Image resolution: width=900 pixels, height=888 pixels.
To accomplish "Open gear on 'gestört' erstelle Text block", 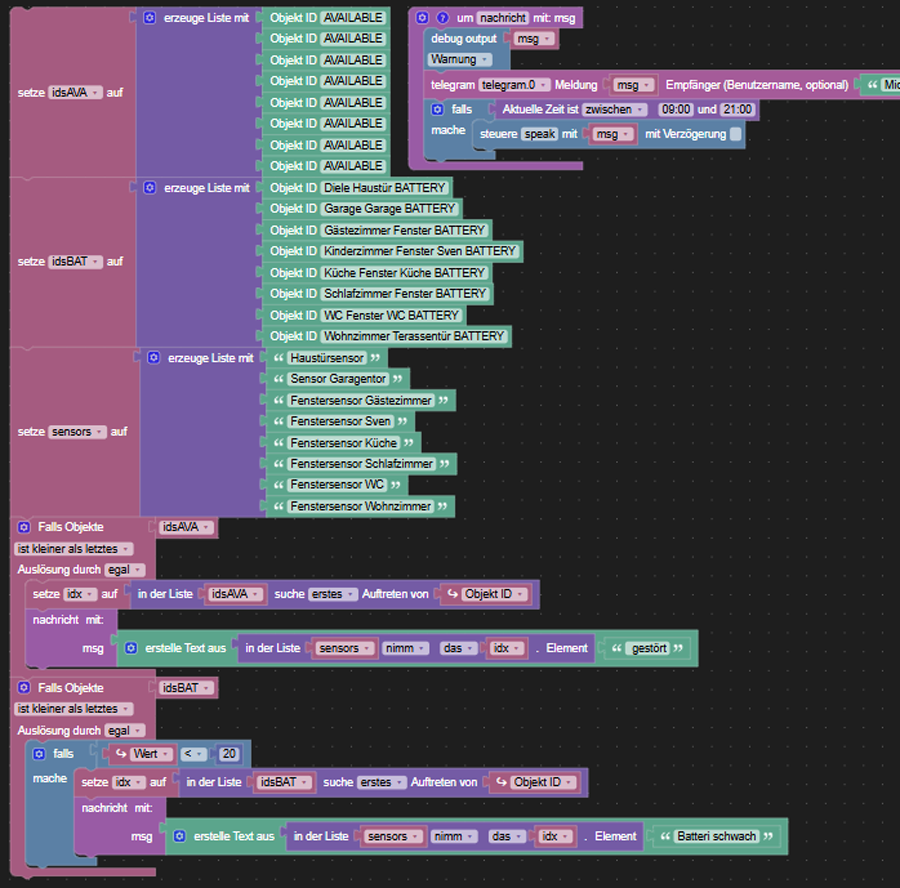I will [131, 648].
